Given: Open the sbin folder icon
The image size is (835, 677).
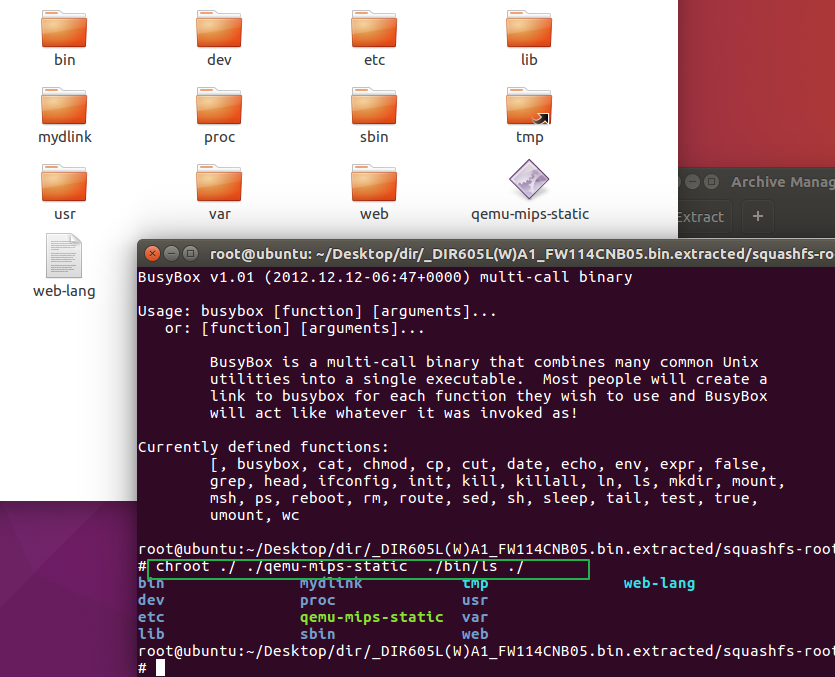Looking at the screenshot, I should (374, 107).
